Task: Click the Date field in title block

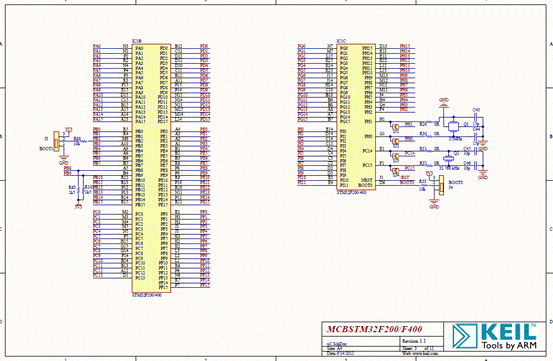Action: (x=340, y=353)
